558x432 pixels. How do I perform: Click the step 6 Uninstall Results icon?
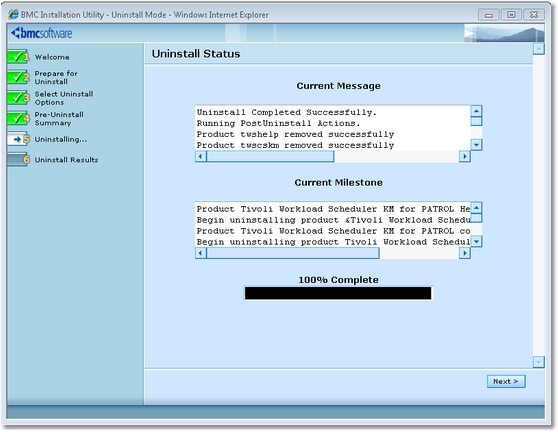(18, 160)
